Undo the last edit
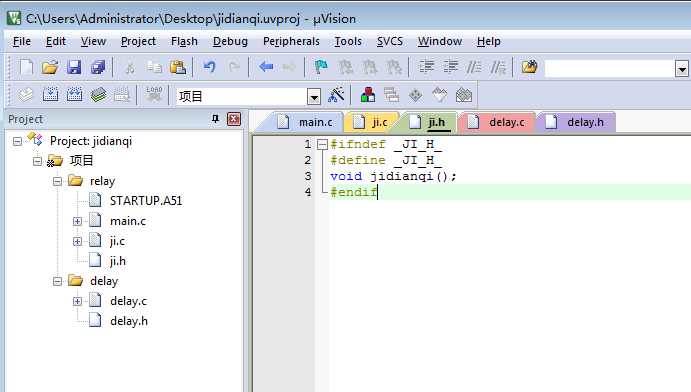Image resolution: width=691 pixels, height=392 pixels. tap(210, 67)
